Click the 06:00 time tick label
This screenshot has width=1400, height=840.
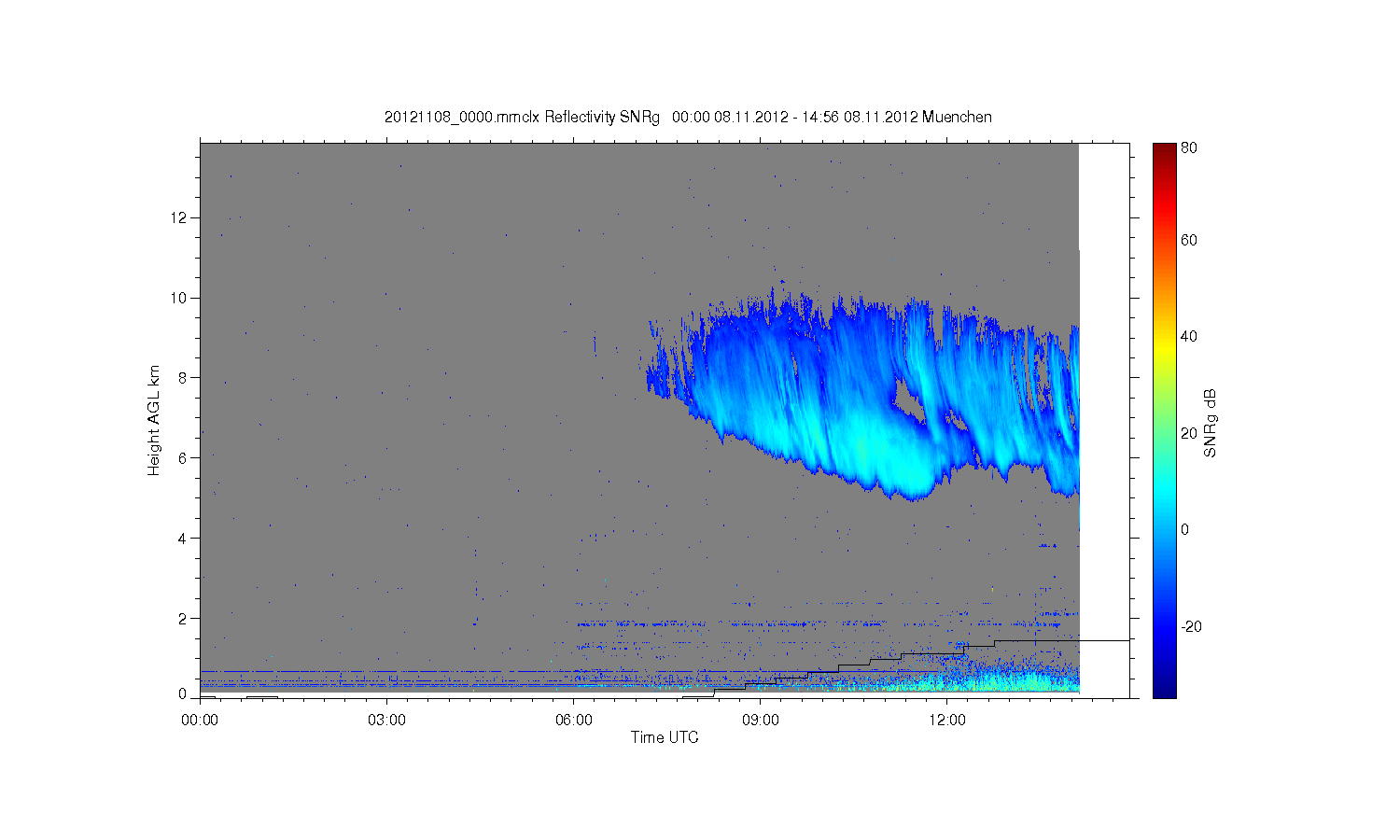[573, 720]
